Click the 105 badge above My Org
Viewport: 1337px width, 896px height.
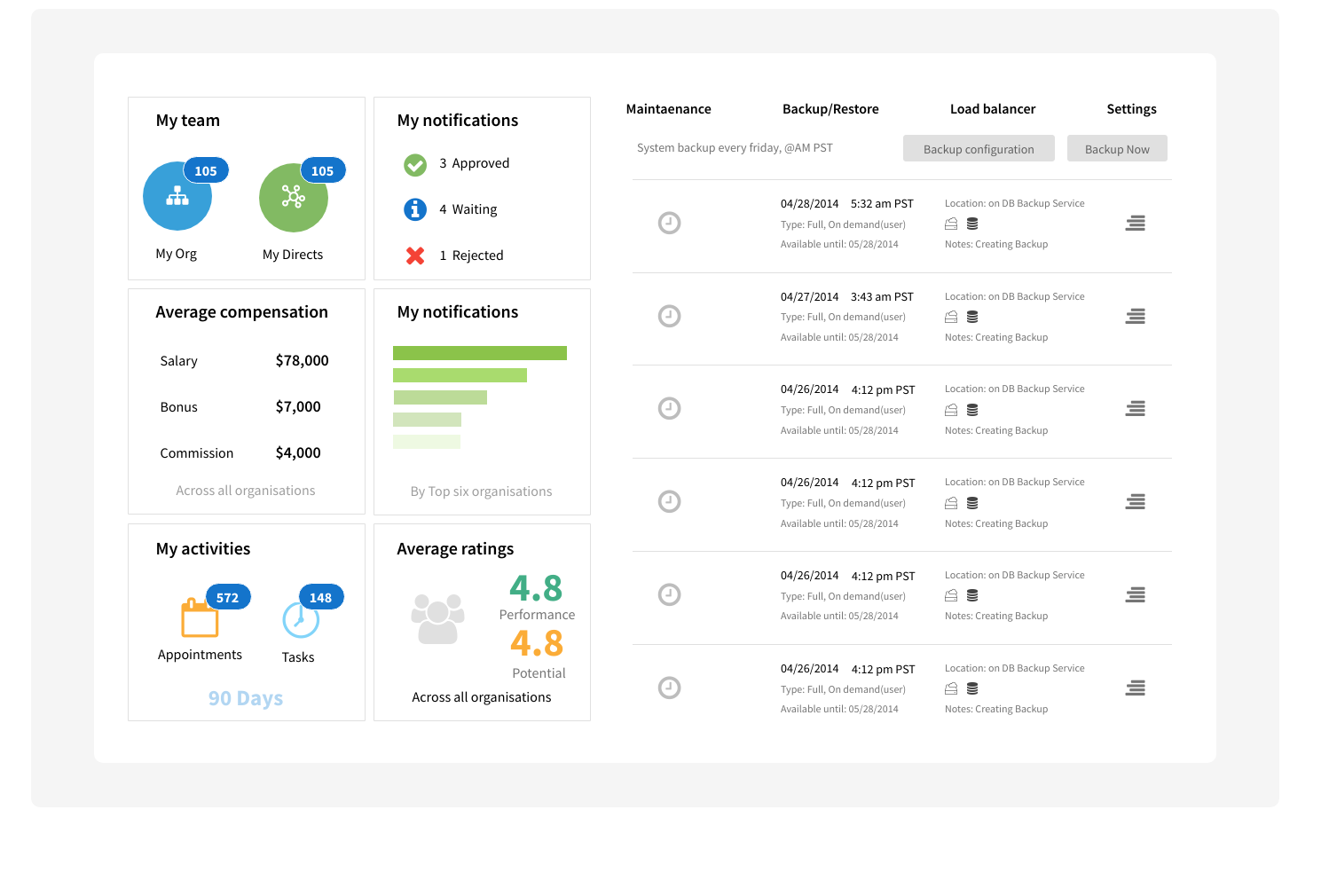click(x=206, y=170)
